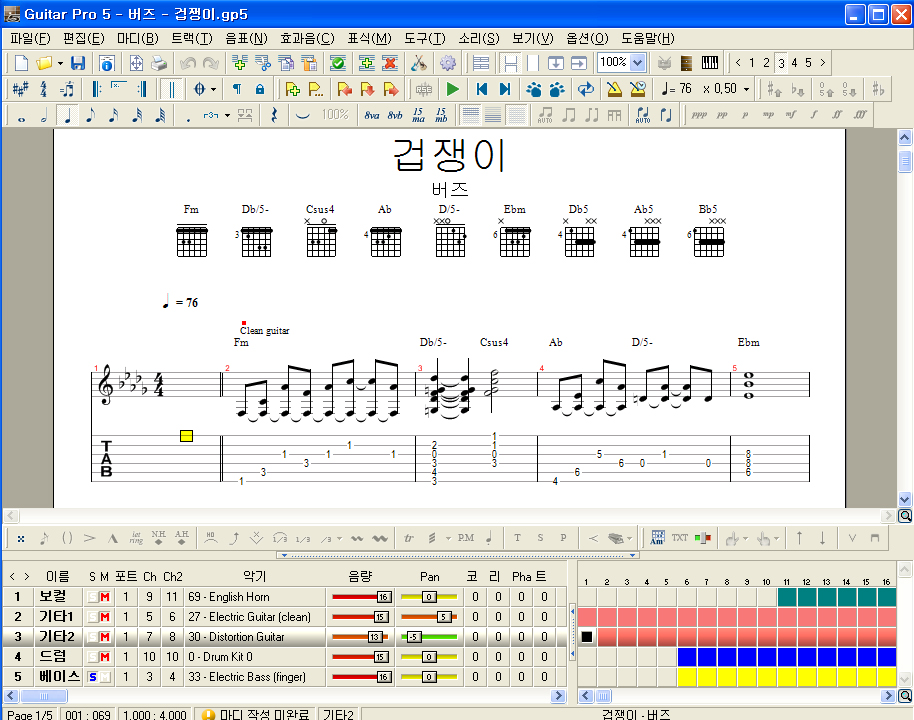The height and width of the screenshot is (720, 914).
Task: Open 트랙(T) menu
Action: pos(192,38)
